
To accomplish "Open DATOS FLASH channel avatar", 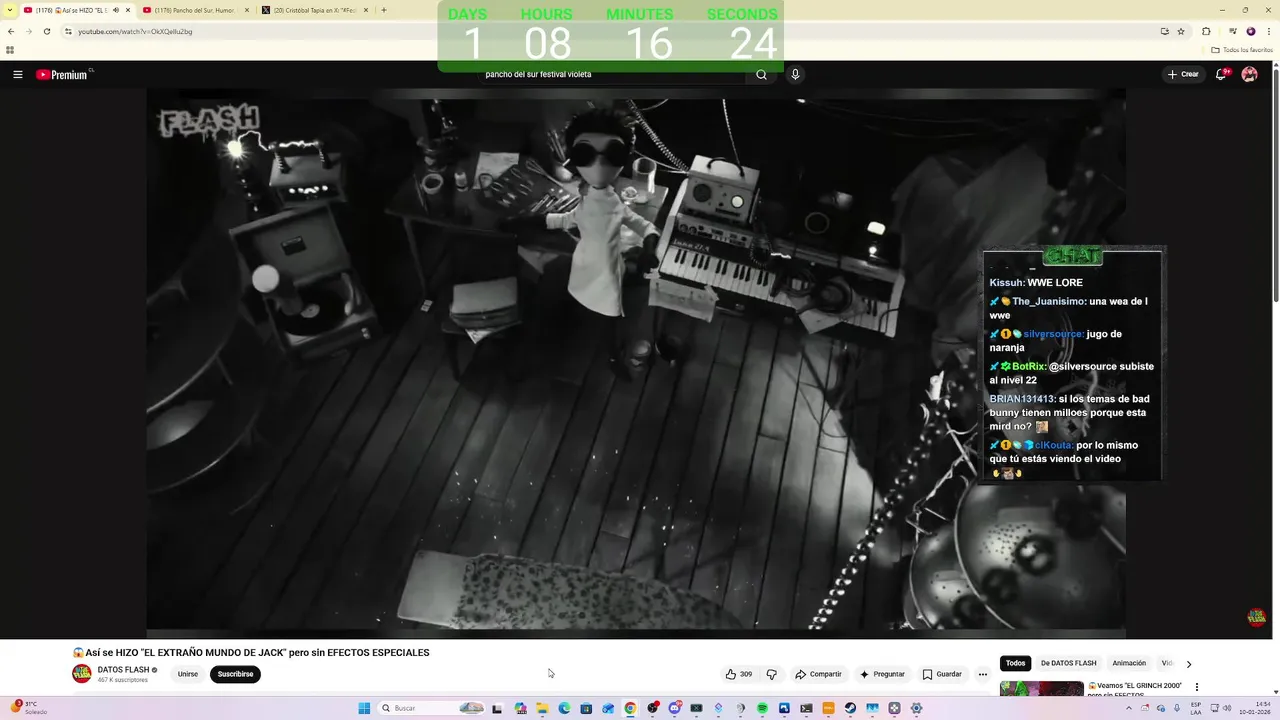I will (82, 674).
